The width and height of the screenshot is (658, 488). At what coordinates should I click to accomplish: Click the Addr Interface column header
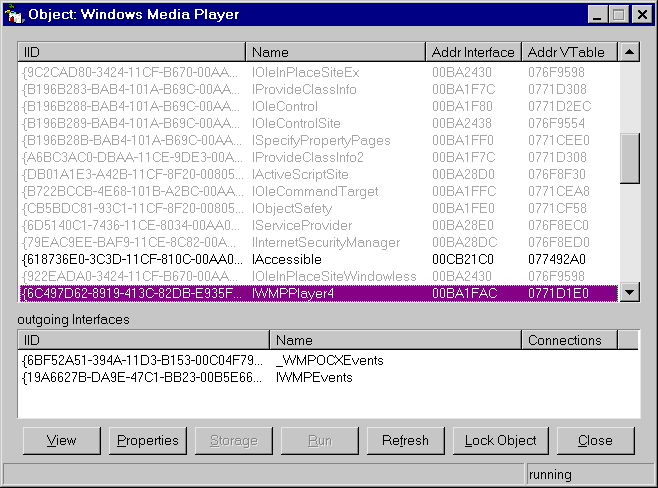[473, 52]
